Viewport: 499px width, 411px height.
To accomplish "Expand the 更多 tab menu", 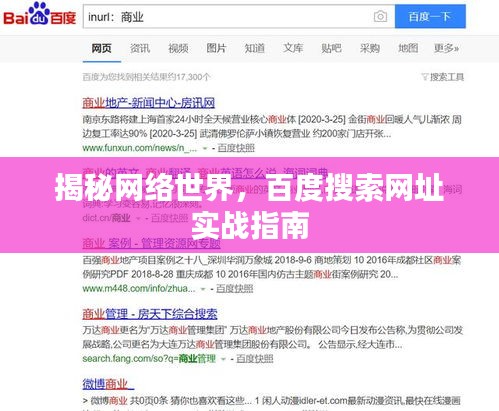I will point(446,48).
